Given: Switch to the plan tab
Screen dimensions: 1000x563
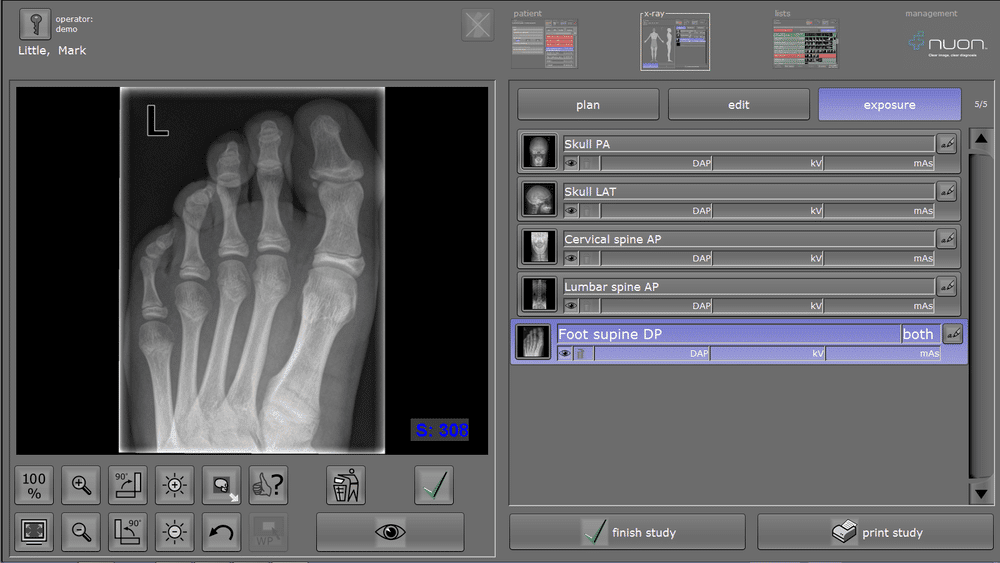Looking at the screenshot, I should click(588, 105).
